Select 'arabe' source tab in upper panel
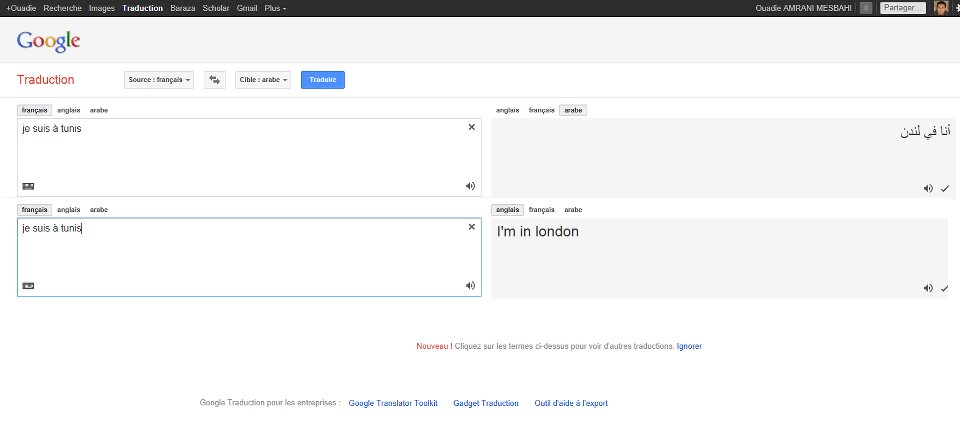Screen dimensions: 960x426 (99, 110)
